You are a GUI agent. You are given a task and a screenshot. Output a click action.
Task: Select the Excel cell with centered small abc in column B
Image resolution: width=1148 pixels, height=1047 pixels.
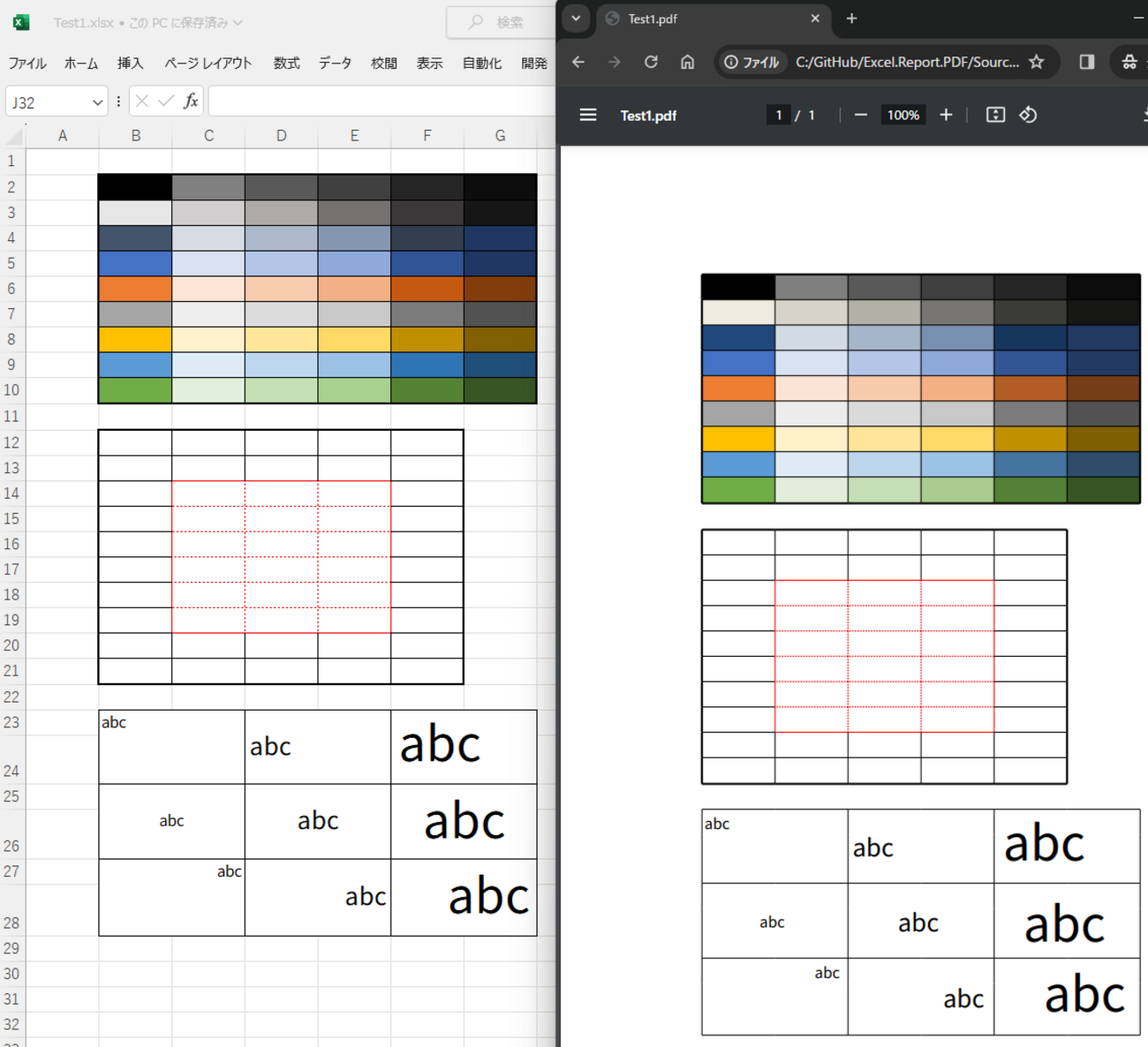click(x=171, y=822)
